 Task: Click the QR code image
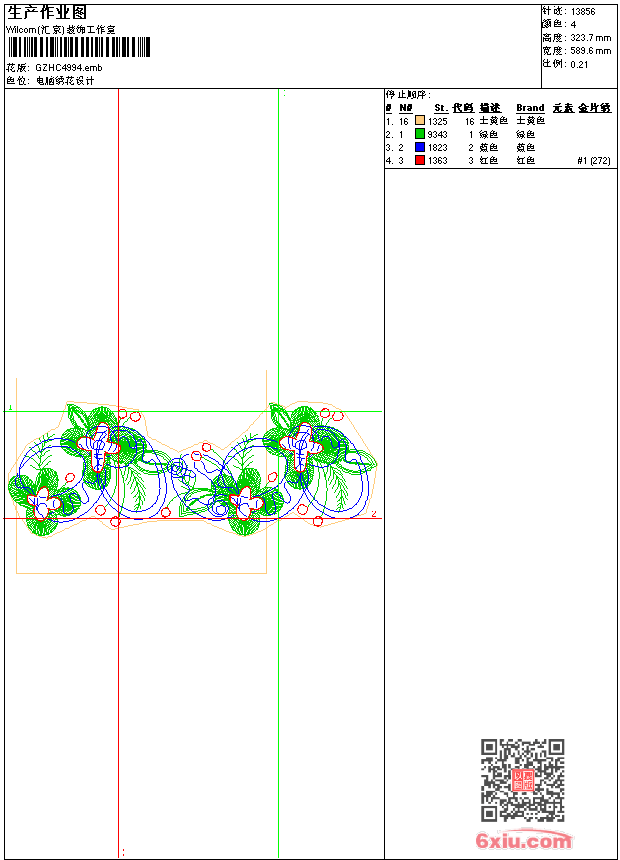(x=522, y=780)
